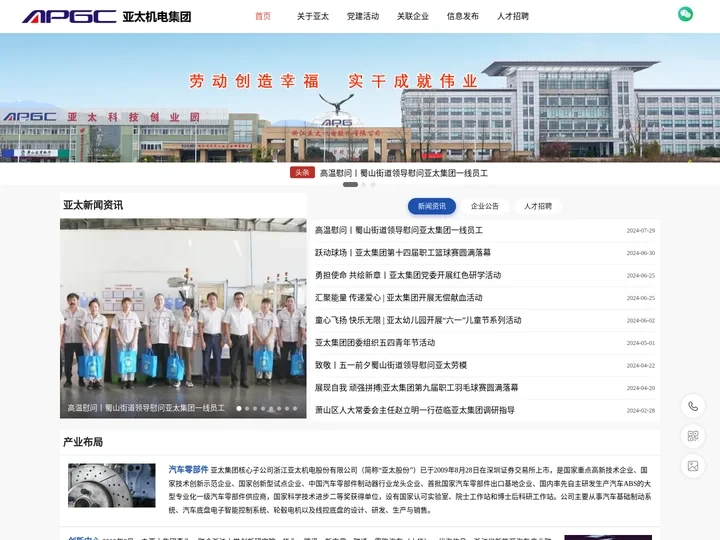Select first banner carousel indicator

point(350,185)
